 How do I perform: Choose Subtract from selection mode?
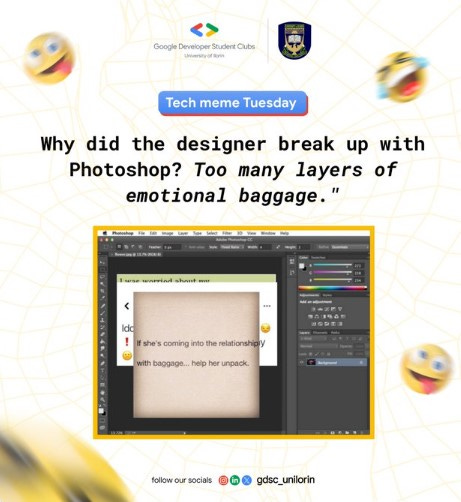tap(133, 247)
